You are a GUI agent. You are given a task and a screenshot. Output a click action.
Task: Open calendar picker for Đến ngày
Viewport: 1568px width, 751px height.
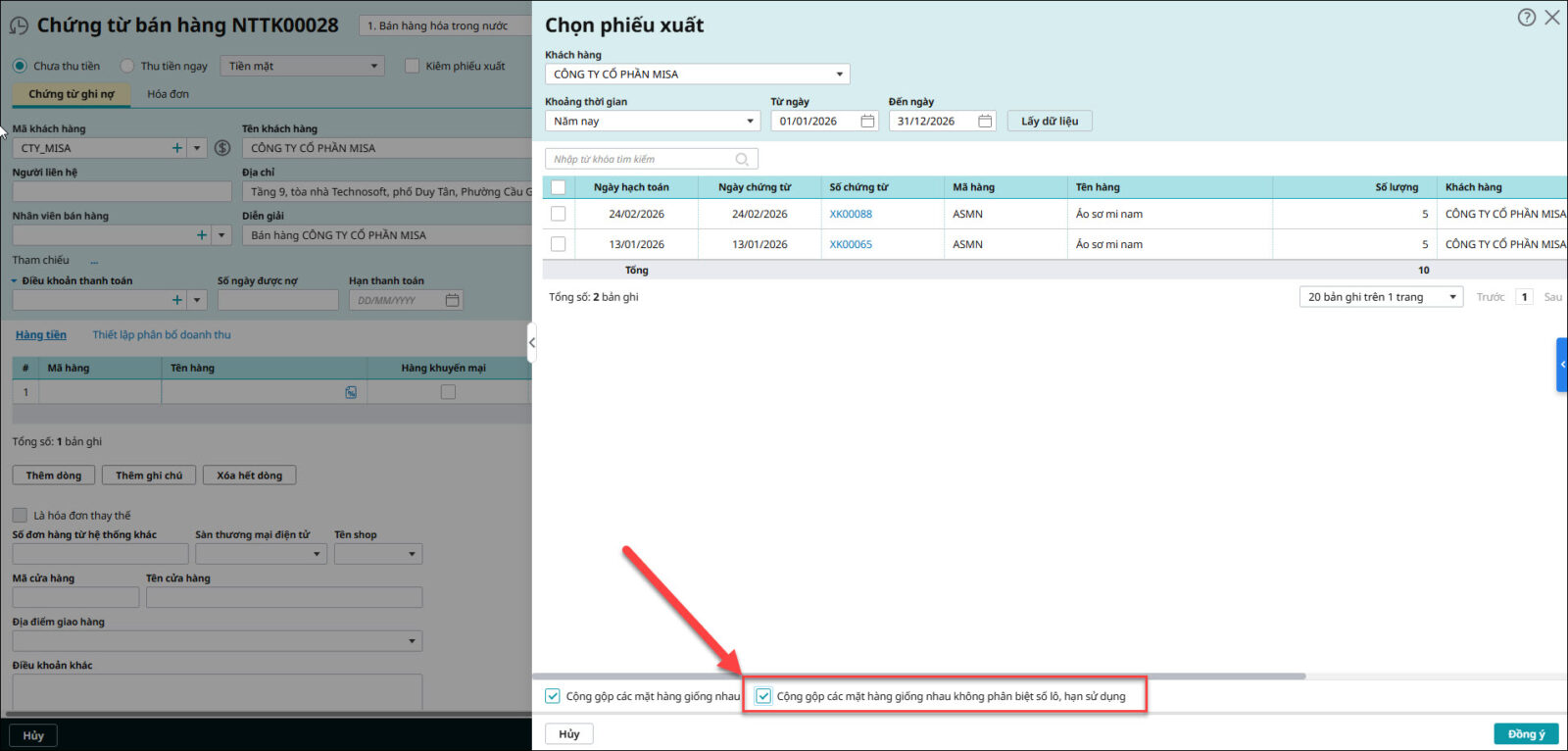[x=985, y=122]
